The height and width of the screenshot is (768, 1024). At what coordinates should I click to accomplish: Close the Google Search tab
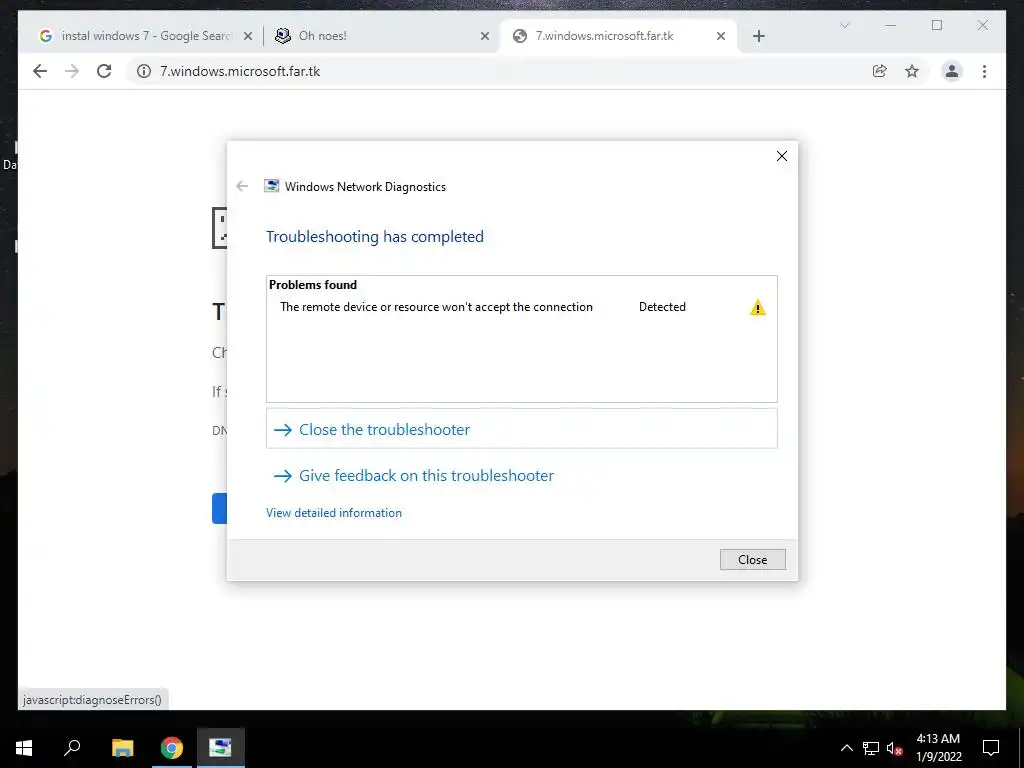pyautogui.click(x=248, y=36)
